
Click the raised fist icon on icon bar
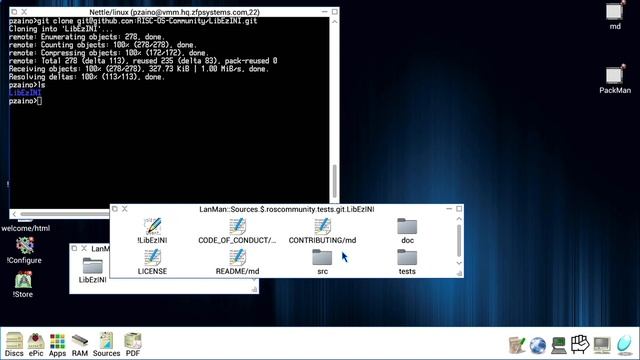click(580, 345)
